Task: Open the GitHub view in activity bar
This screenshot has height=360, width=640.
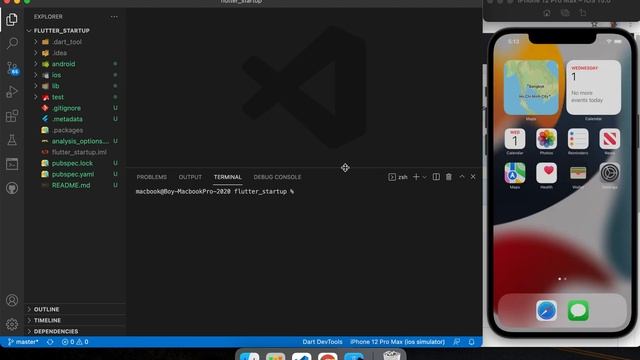Action: (x=12, y=188)
